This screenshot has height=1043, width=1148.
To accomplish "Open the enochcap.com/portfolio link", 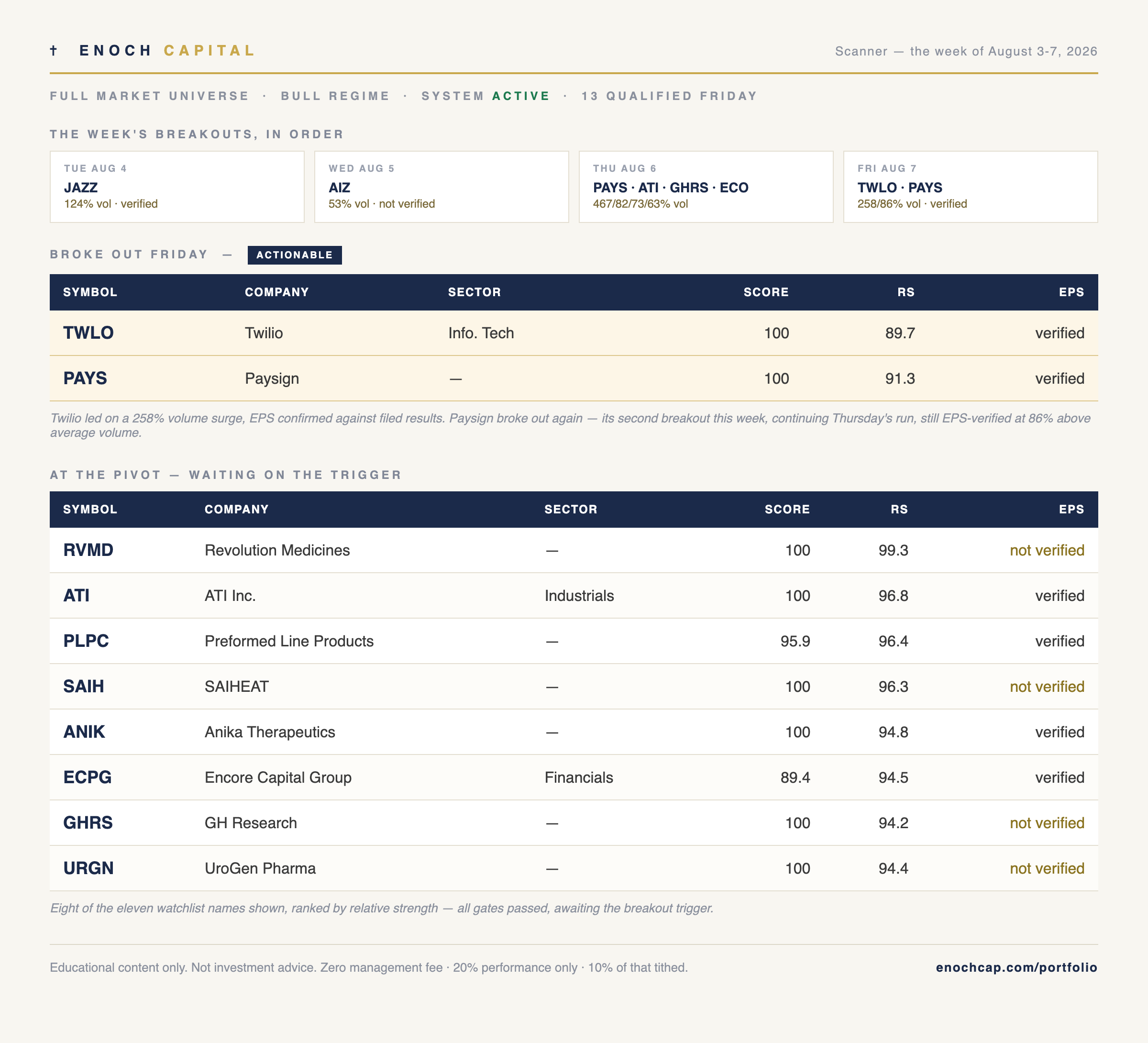I will pos(1016,967).
